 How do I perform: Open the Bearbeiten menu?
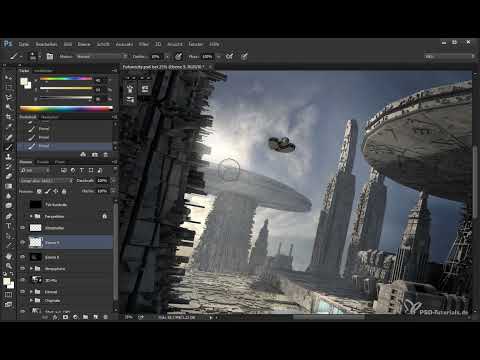point(46,44)
